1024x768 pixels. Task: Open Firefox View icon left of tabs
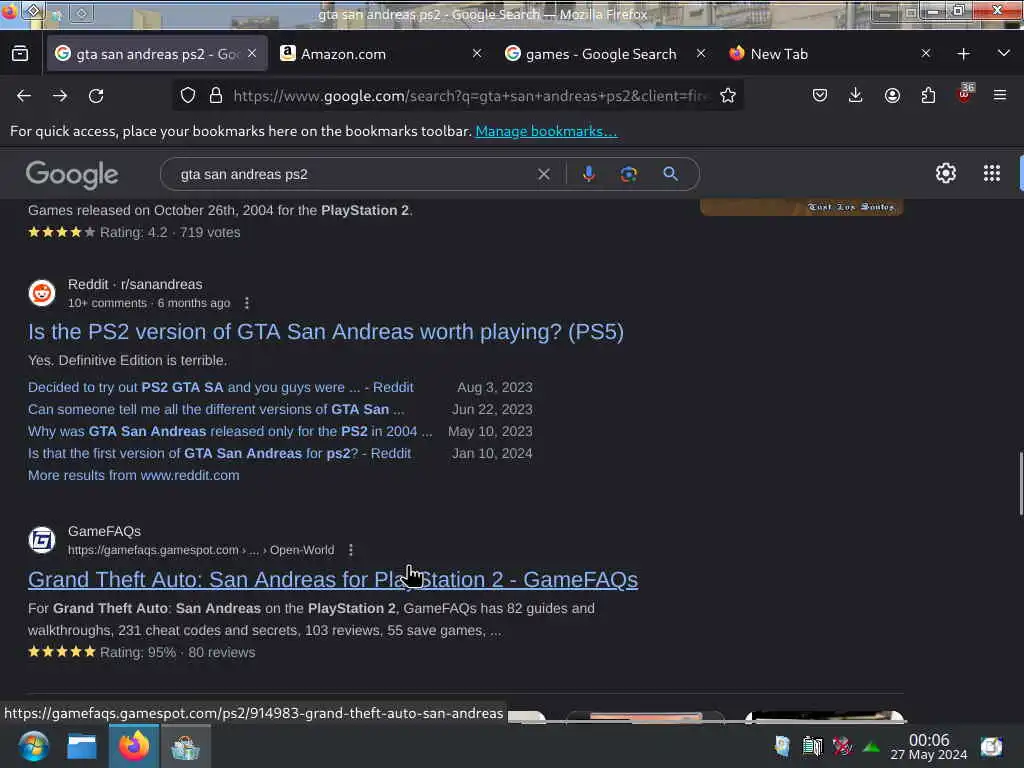tap(20, 54)
